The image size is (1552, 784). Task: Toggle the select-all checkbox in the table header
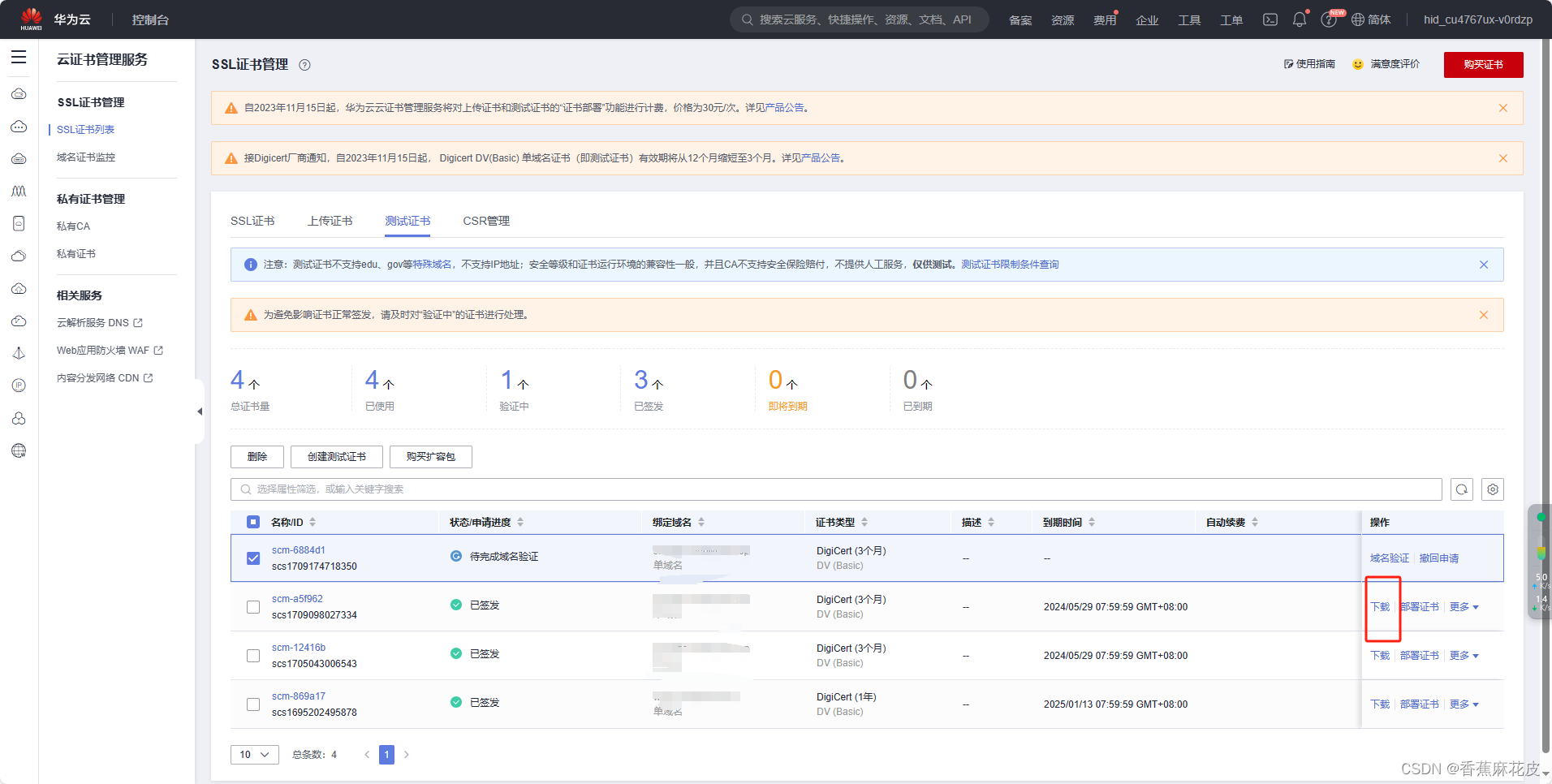(253, 522)
